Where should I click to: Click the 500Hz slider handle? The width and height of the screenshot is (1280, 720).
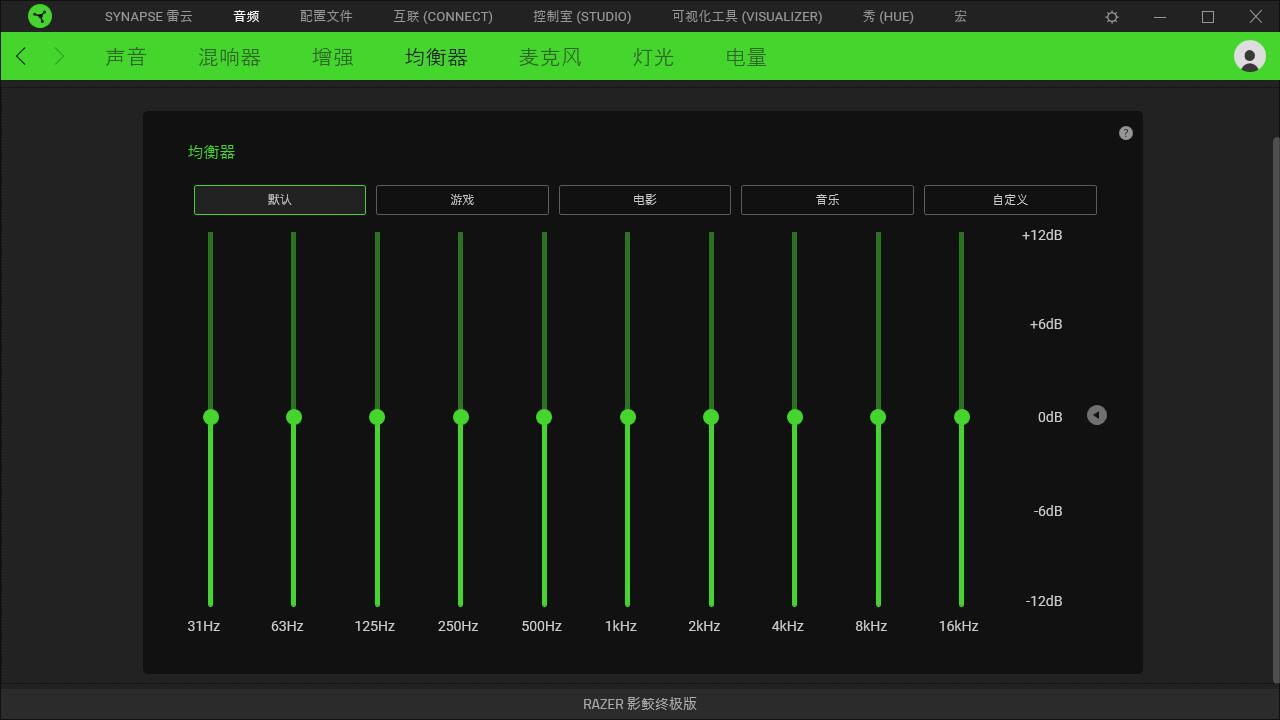pos(544,417)
